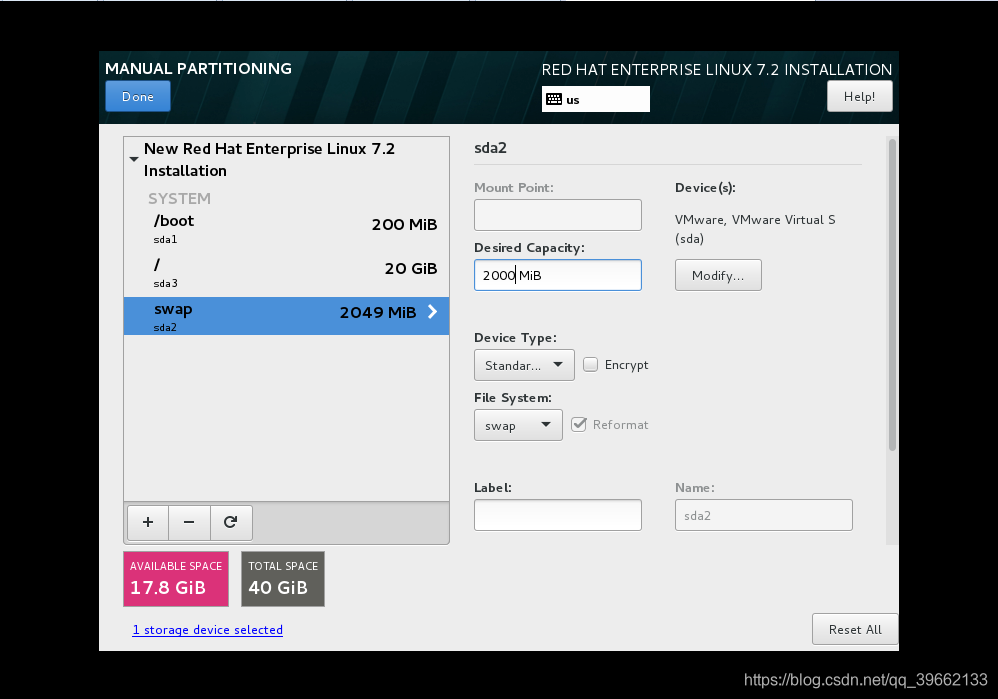Click the 2049 MiB swap size value

pos(377,313)
